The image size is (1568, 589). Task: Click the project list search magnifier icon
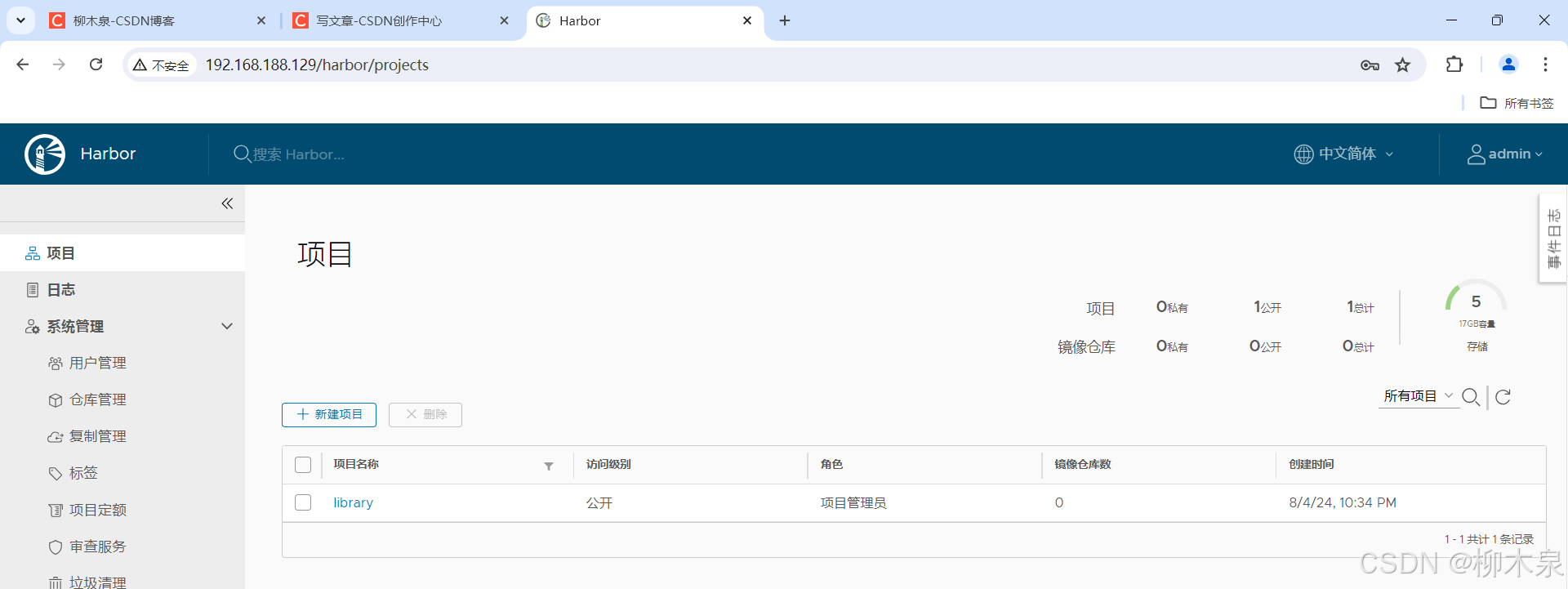1471,397
